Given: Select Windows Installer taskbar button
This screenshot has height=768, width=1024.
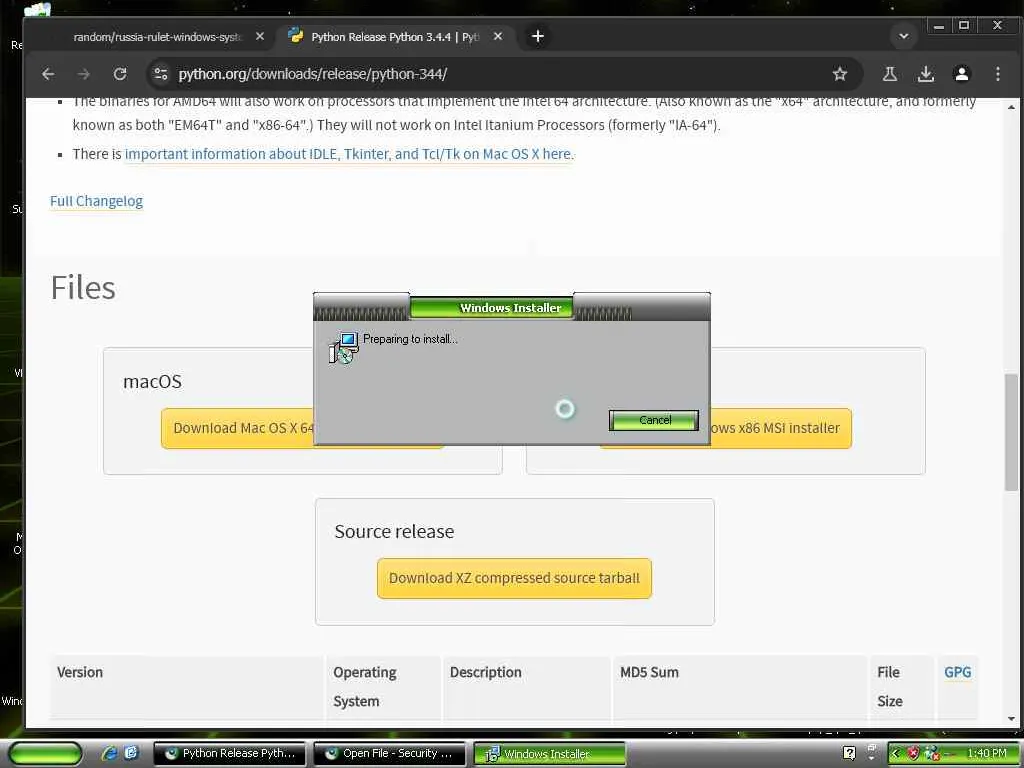Looking at the screenshot, I should point(549,754).
